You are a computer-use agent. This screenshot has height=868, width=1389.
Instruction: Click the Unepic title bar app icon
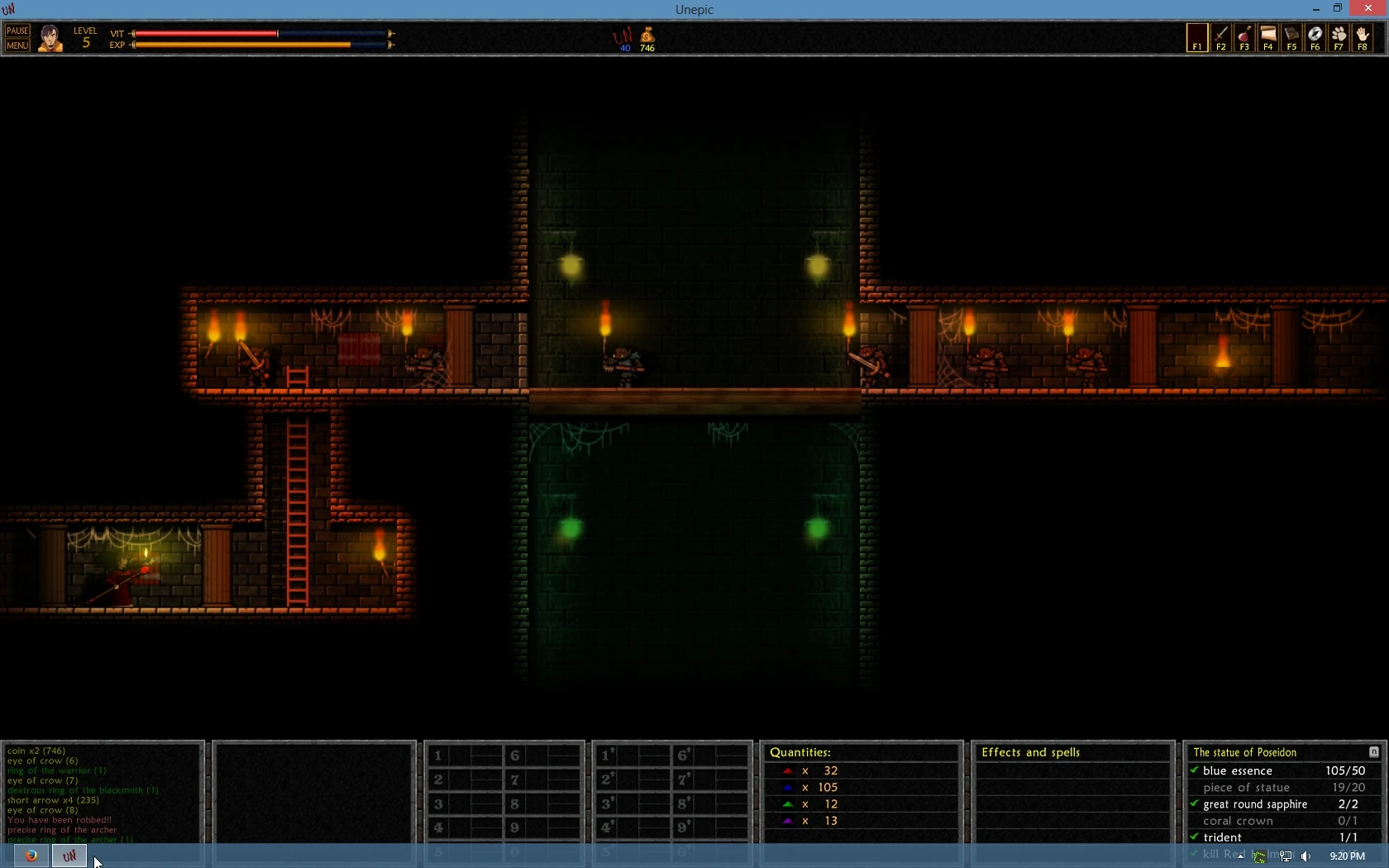(9, 9)
